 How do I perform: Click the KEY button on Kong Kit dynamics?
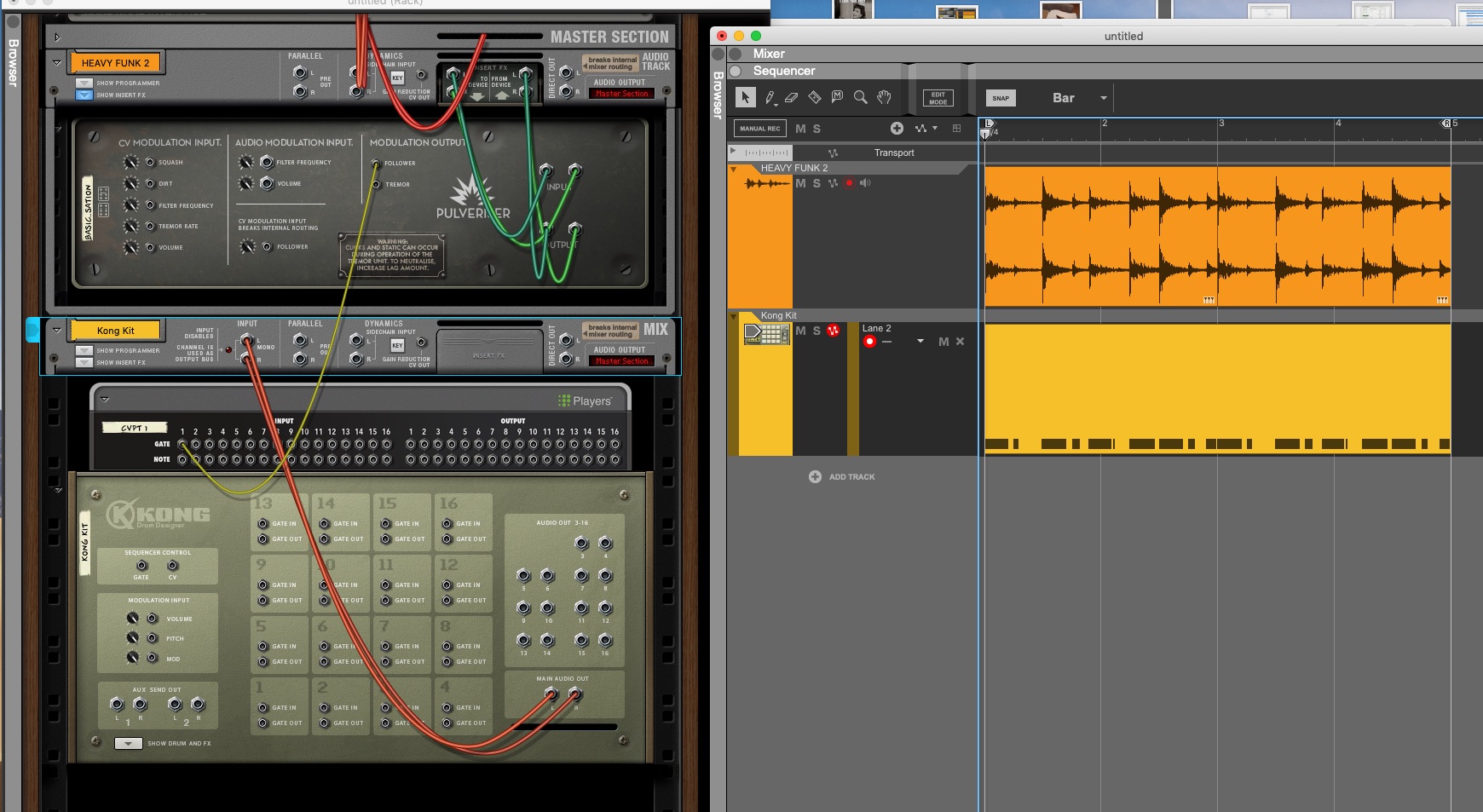tap(397, 345)
